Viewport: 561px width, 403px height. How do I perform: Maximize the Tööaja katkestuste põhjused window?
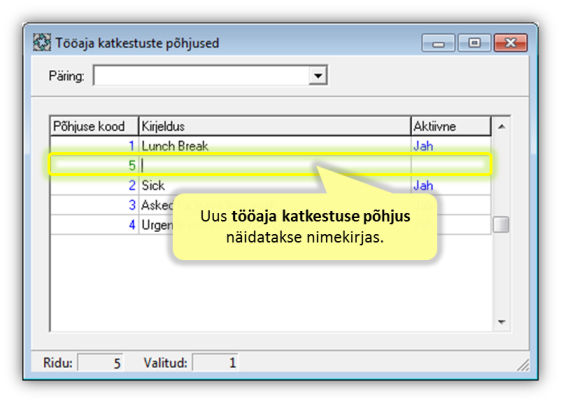pyautogui.click(x=474, y=43)
